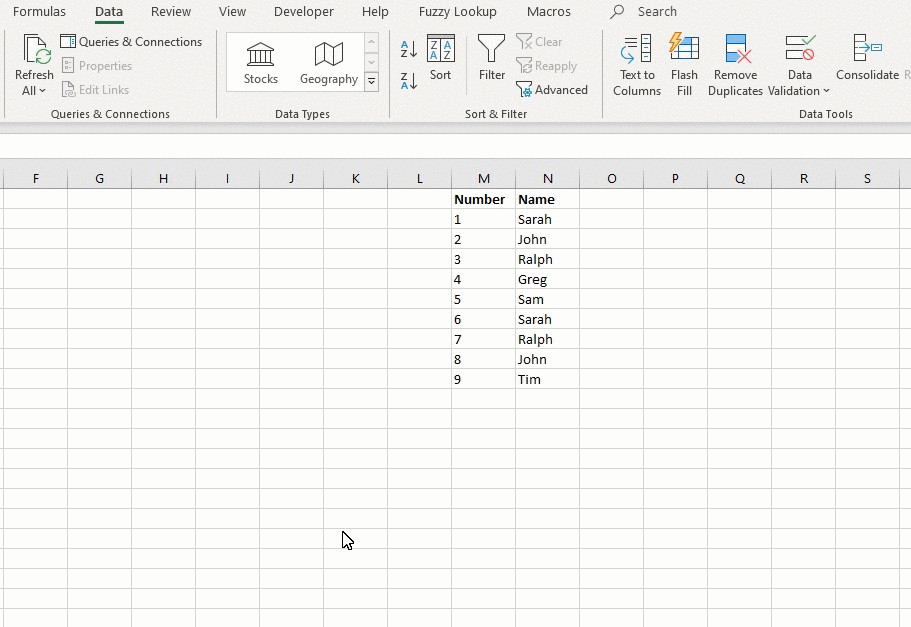Select the Stocks data type
911x627 pixels.
261,63
